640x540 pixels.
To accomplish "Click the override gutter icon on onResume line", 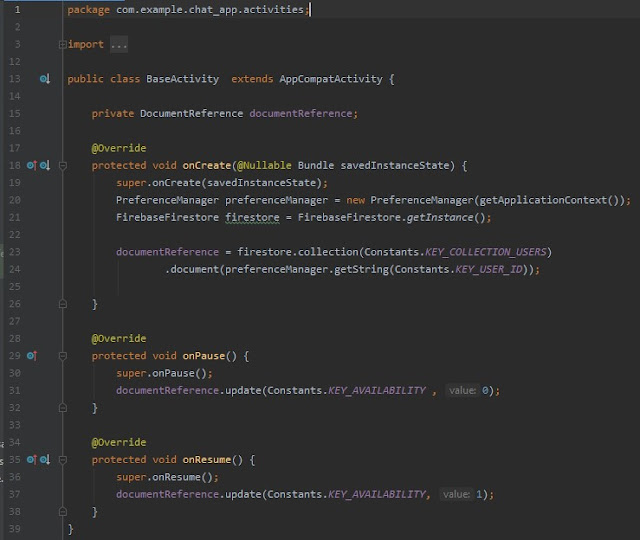I will pyautogui.click(x=32, y=460).
